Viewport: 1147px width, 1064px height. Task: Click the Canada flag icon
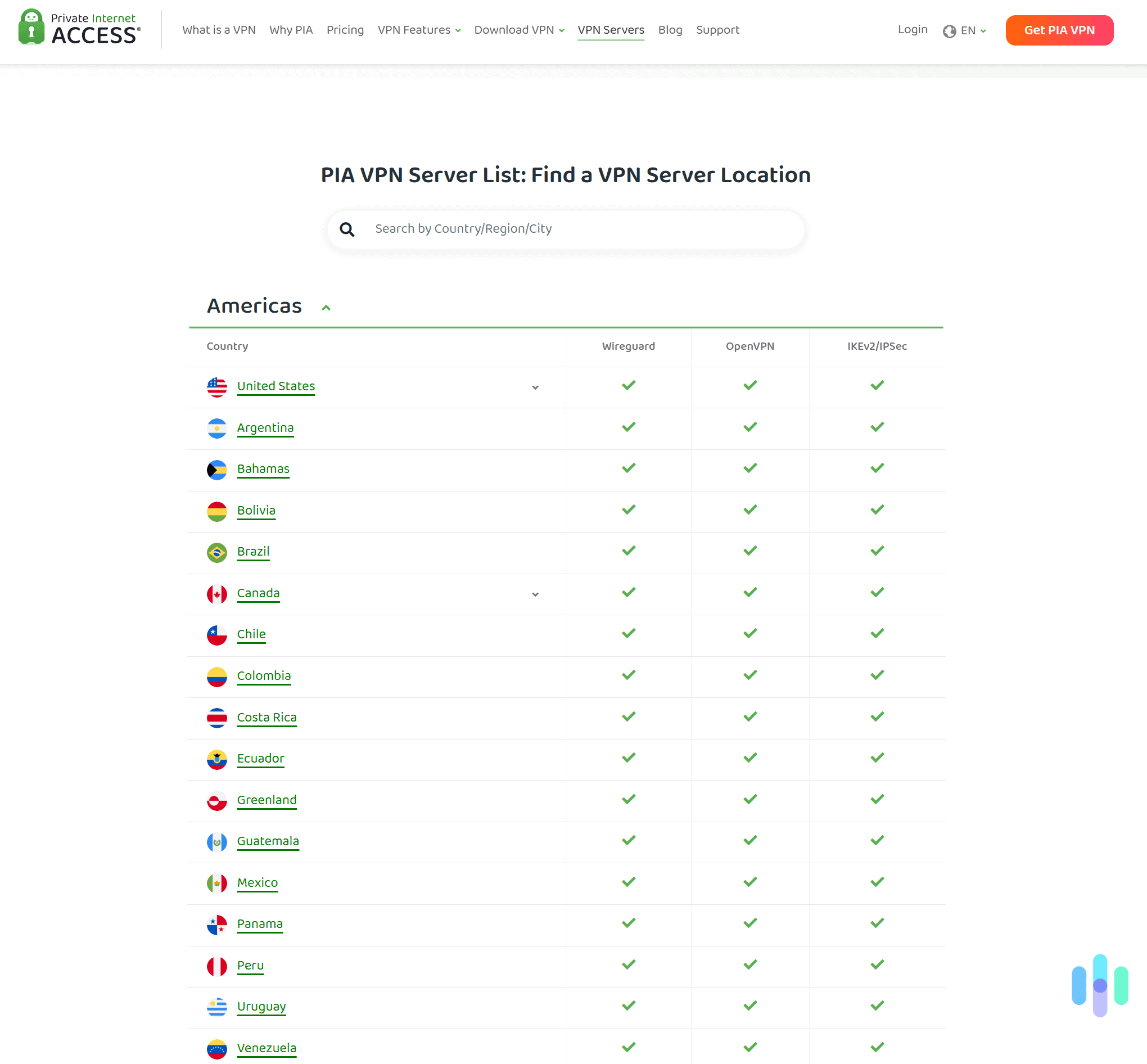(217, 593)
